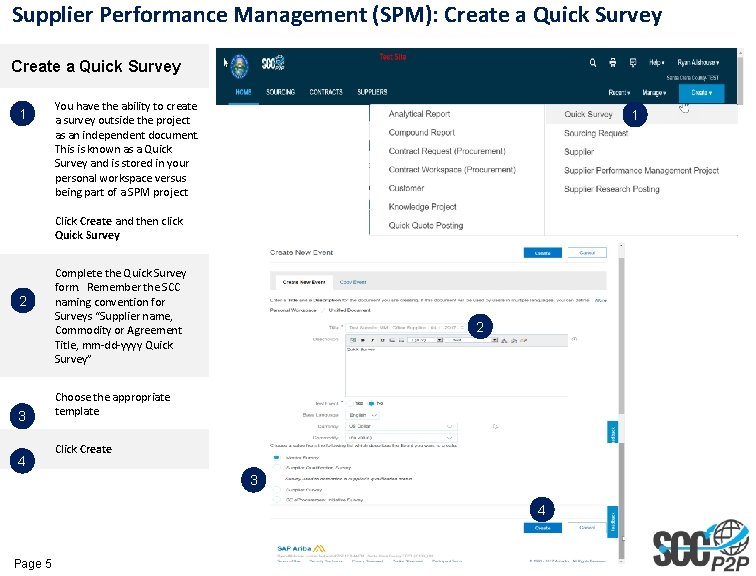Choose Knowledge Project from the menu
Screen dimensions: 756x576
pyautogui.click(x=422, y=207)
